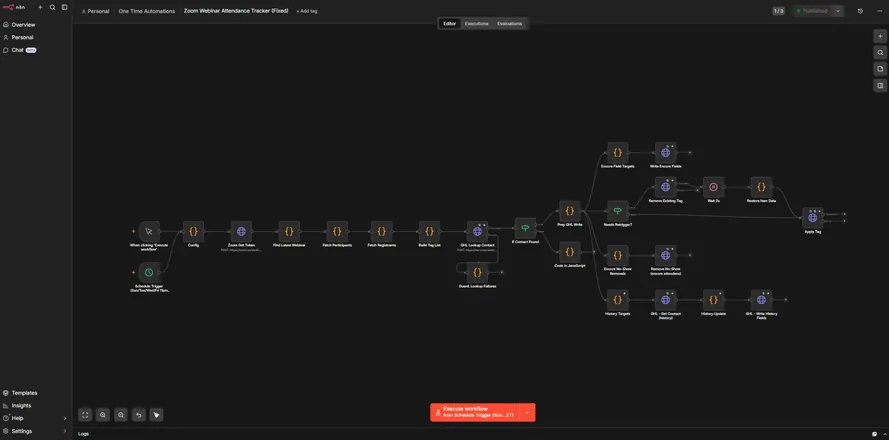Select the Schedule Trigger clock node
This screenshot has height=440, width=889.
(149, 272)
